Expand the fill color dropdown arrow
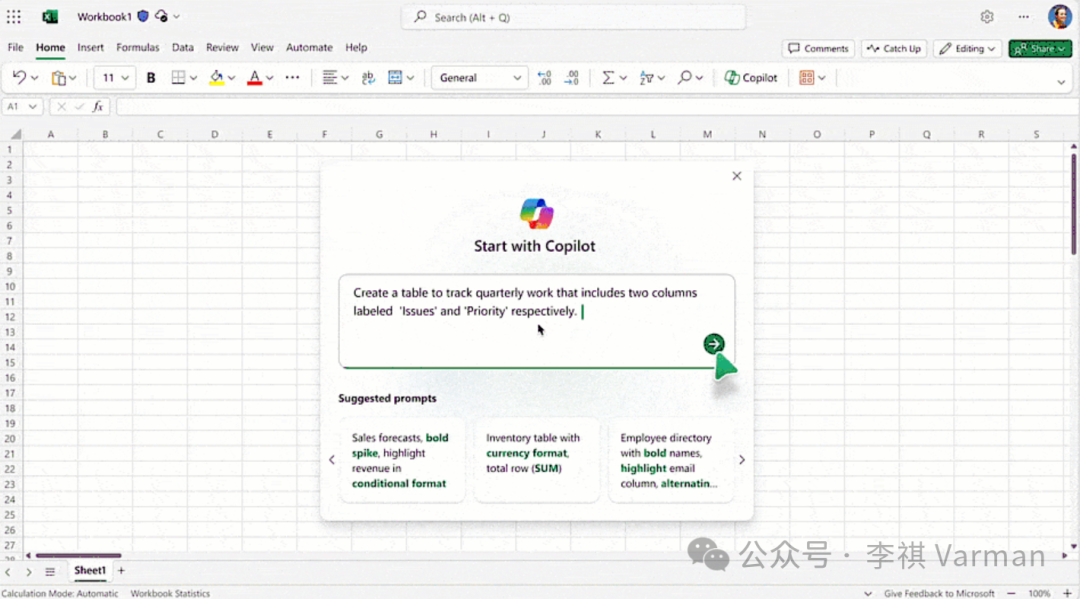 pos(231,78)
